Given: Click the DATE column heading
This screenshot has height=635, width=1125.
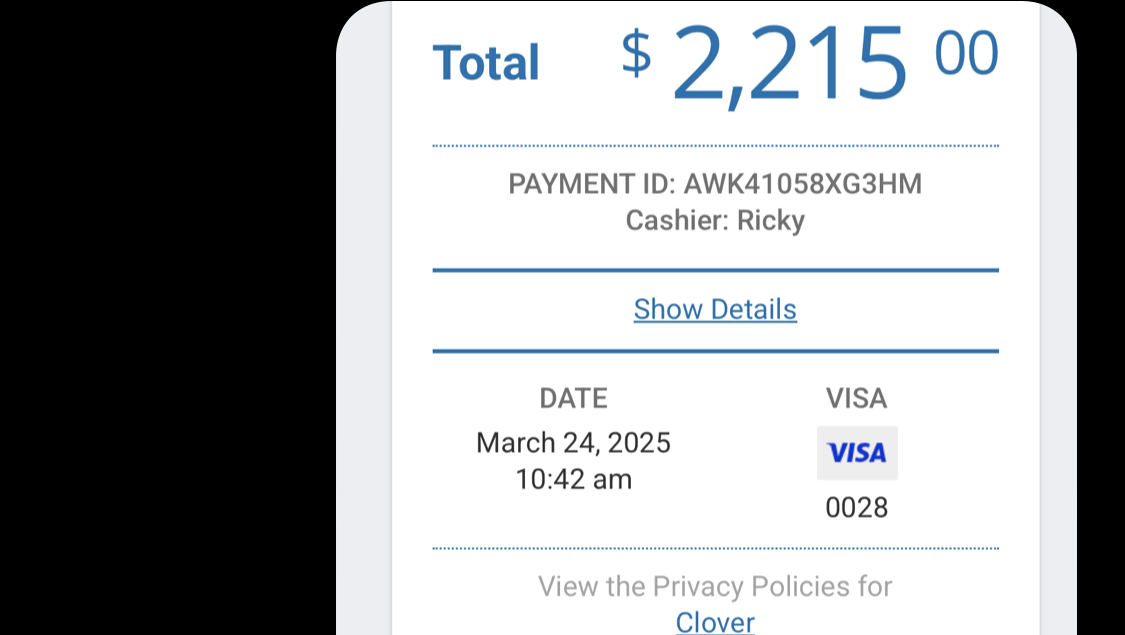Looking at the screenshot, I should 573,398.
